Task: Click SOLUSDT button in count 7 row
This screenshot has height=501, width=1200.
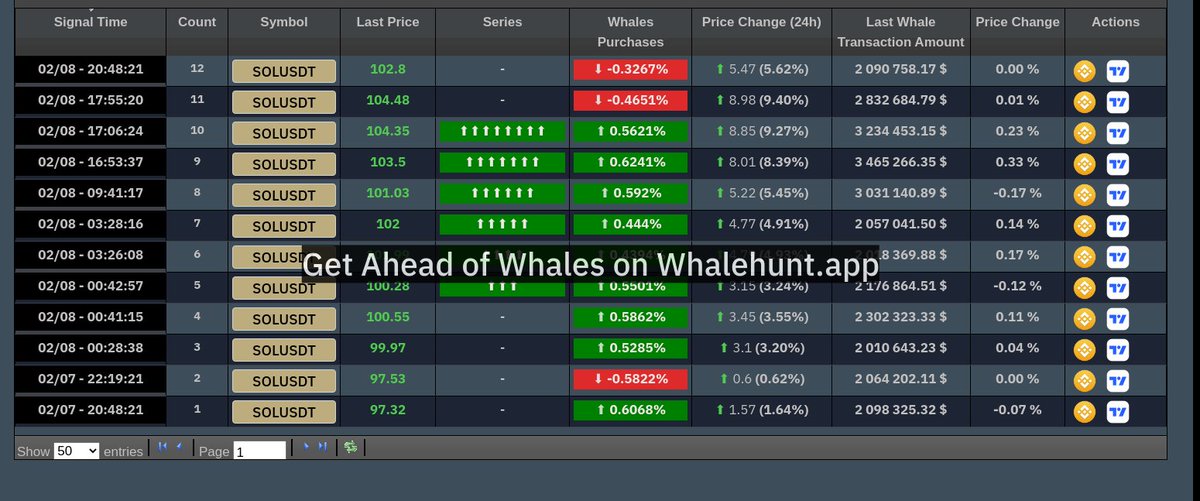Action: [x=284, y=226]
